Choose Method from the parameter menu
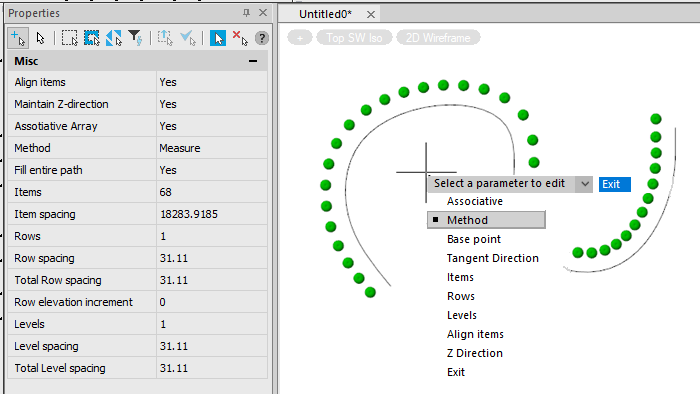This screenshot has height=394, width=700. (486, 220)
